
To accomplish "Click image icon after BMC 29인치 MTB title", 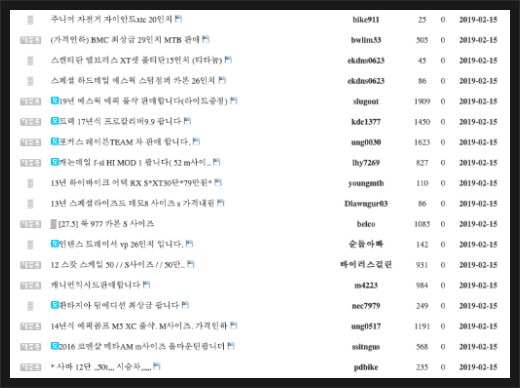I will [206, 39].
